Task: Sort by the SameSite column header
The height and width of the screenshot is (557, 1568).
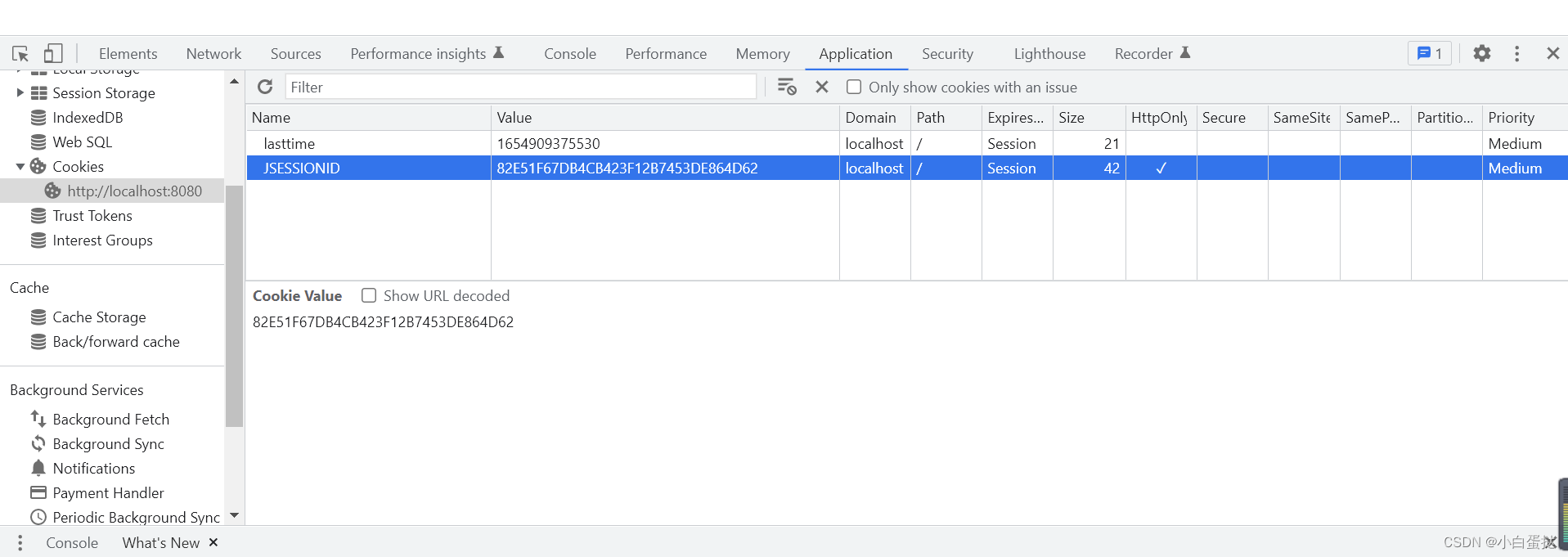Action: coord(1303,117)
